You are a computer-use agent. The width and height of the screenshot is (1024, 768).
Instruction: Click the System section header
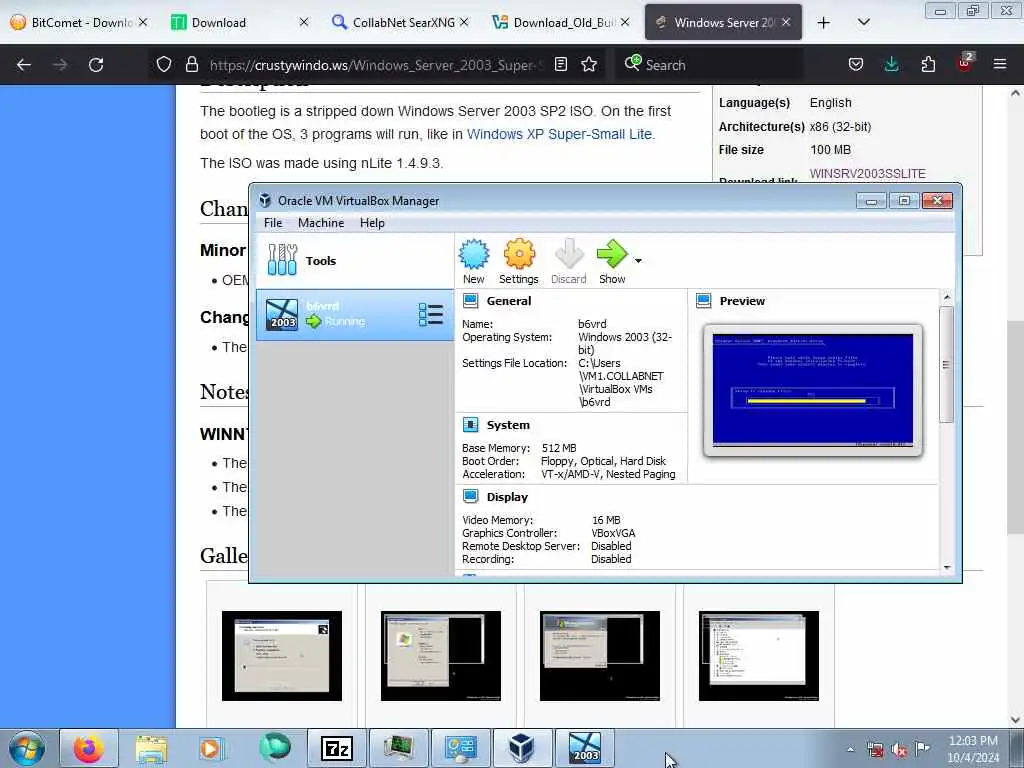pos(508,425)
